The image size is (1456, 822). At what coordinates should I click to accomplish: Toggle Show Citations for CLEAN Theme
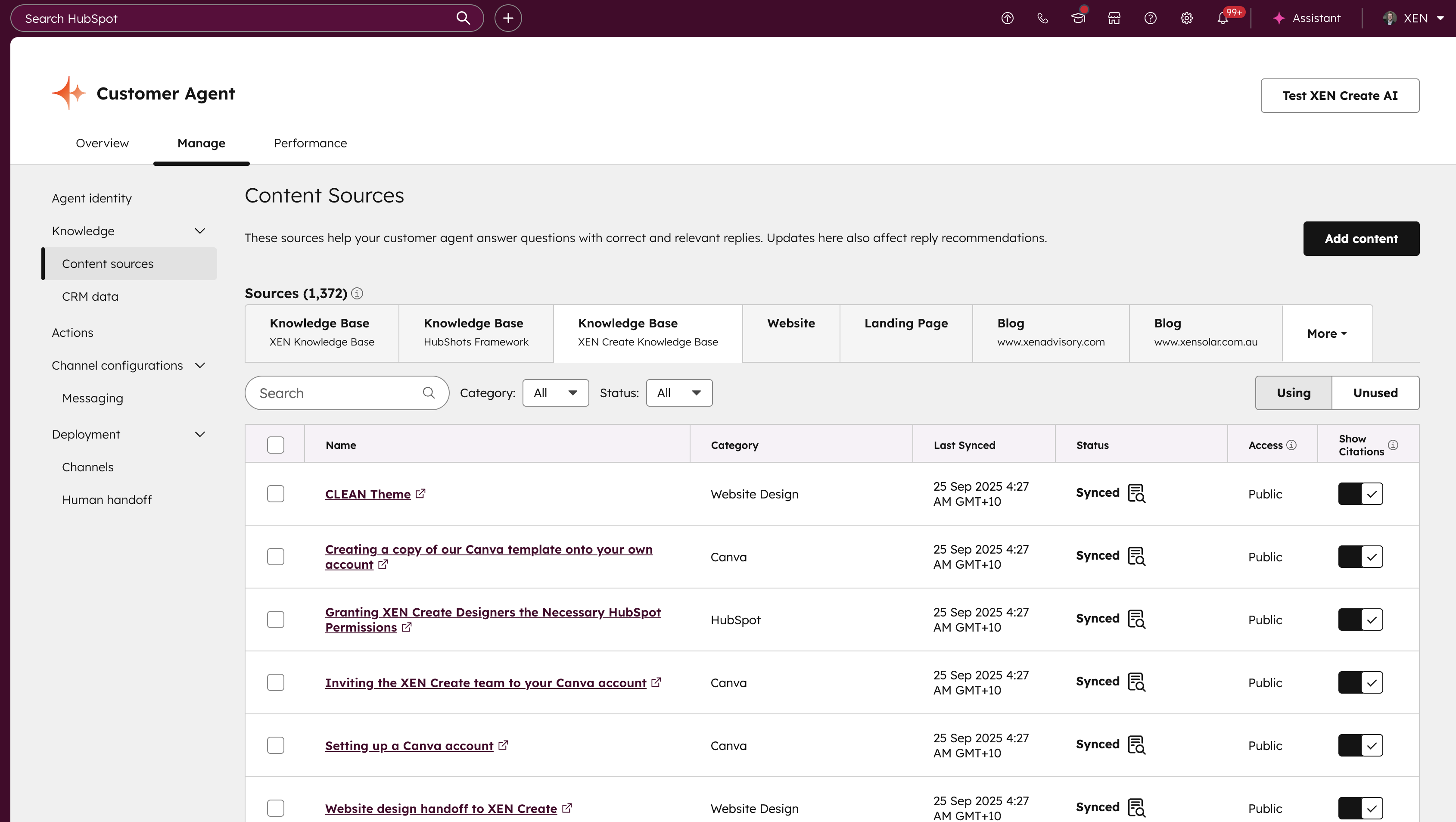(1360, 494)
